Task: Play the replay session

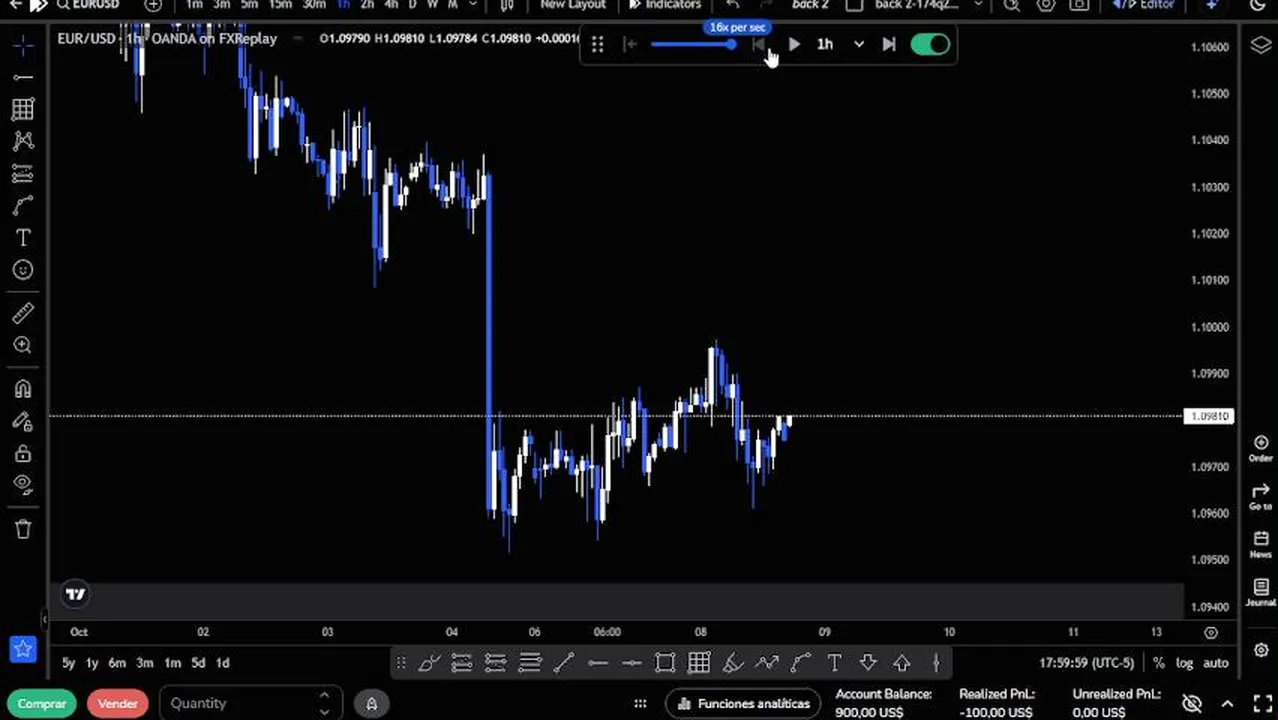Action: (794, 44)
